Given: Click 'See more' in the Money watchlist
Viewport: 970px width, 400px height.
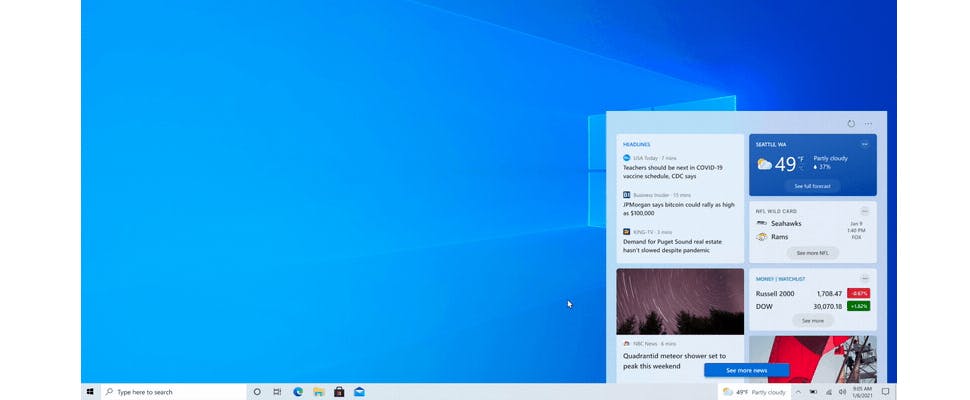Looking at the screenshot, I should pos(813,321).
